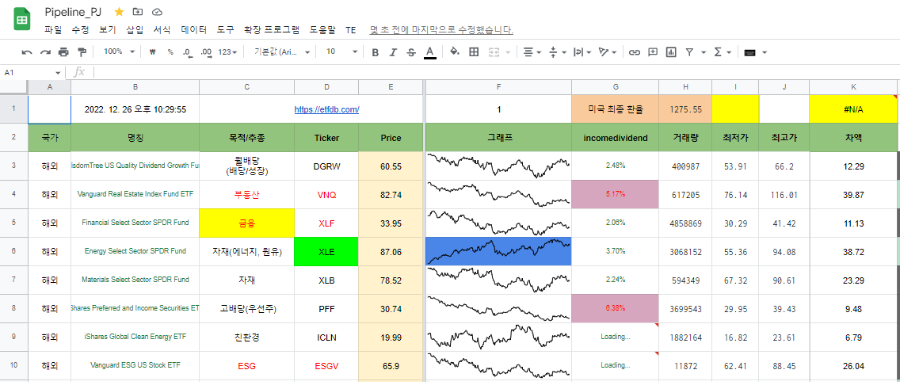
Task: Open the 수정 menu
Action: coord(80,30)
